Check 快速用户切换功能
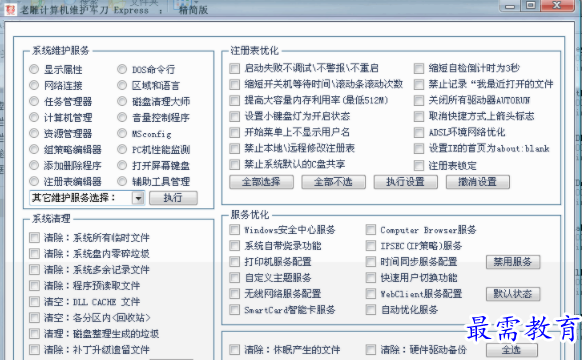588x360 pixels. (371, 278)
